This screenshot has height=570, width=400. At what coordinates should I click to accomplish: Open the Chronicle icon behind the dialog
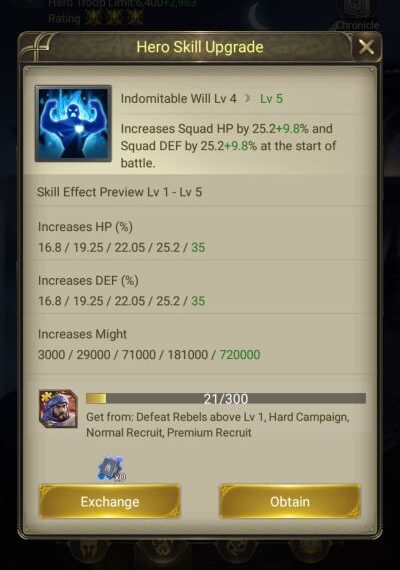click(x=357, y=15)
